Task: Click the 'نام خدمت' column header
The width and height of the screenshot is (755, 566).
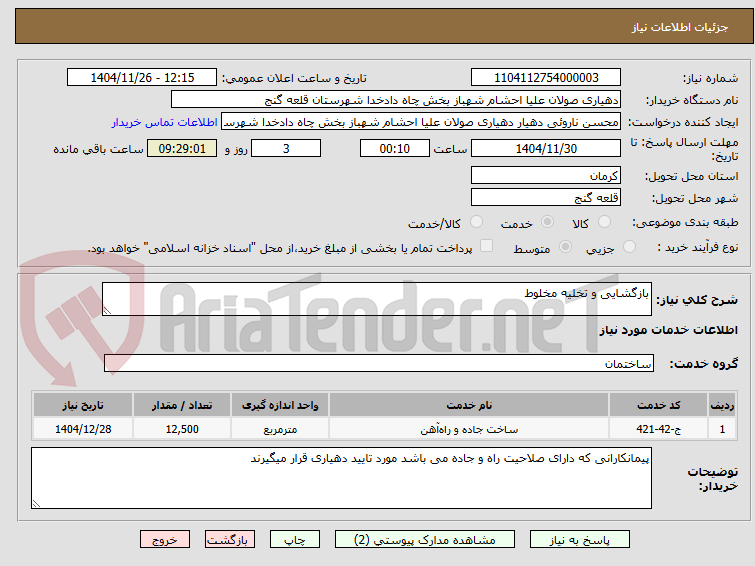Action: (469, 405)
